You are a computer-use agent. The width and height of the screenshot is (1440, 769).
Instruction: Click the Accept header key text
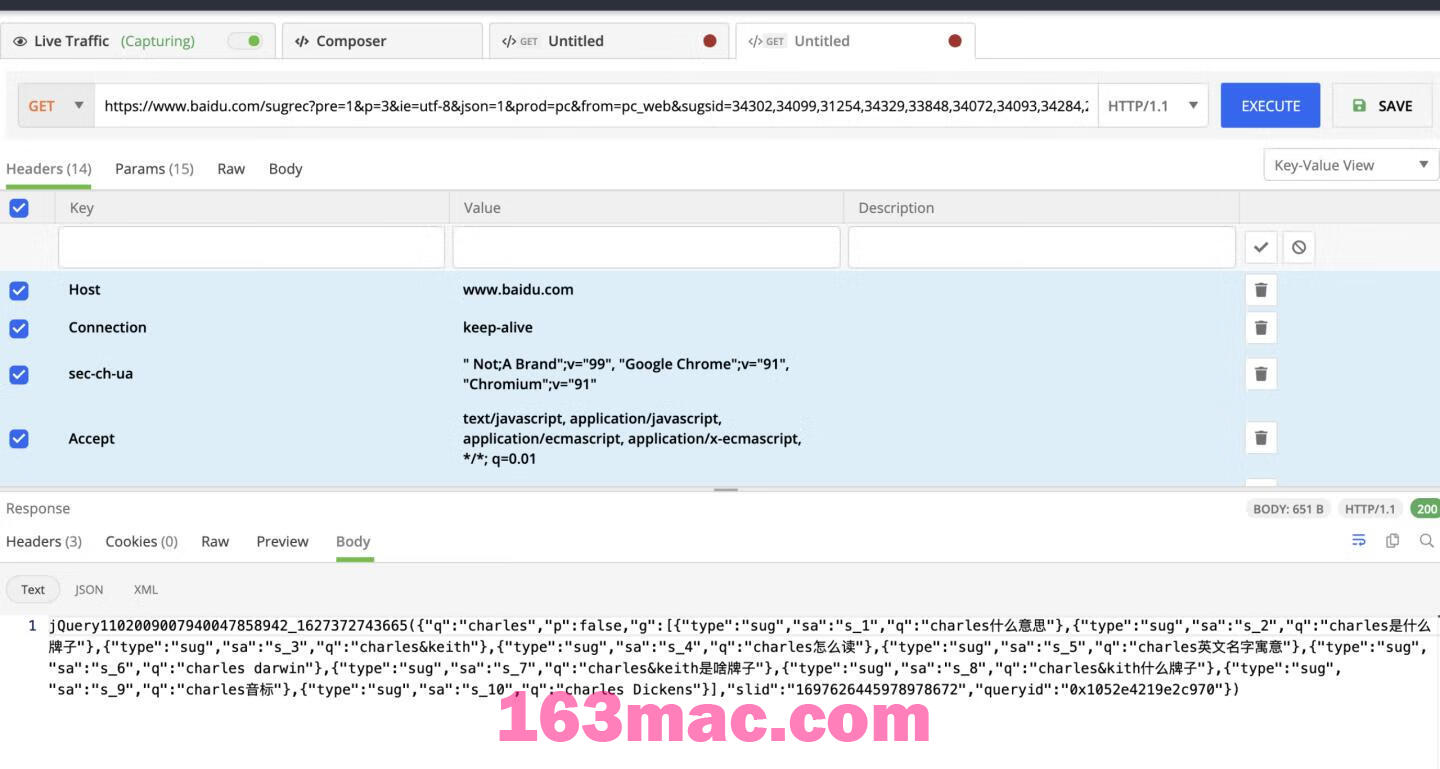point(91,438)
